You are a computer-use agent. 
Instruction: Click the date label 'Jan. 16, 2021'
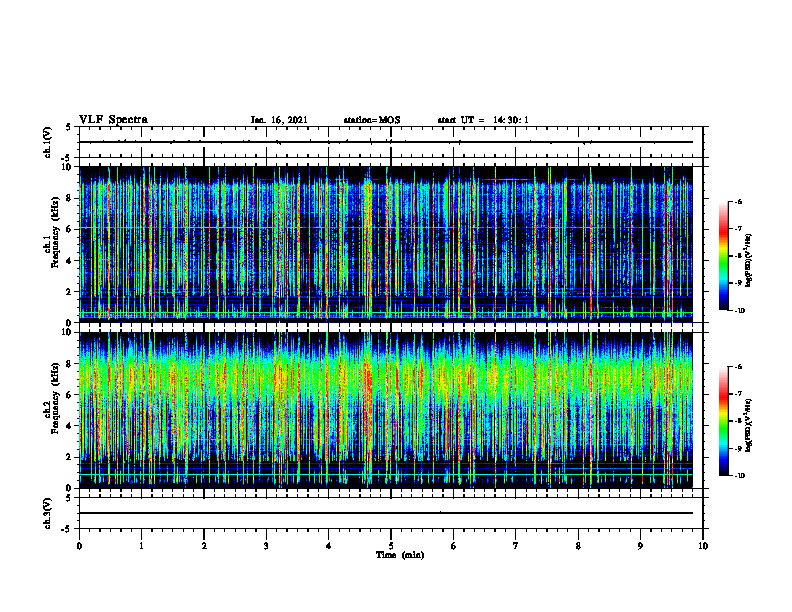pyautogui.click(x=279, y=120)
